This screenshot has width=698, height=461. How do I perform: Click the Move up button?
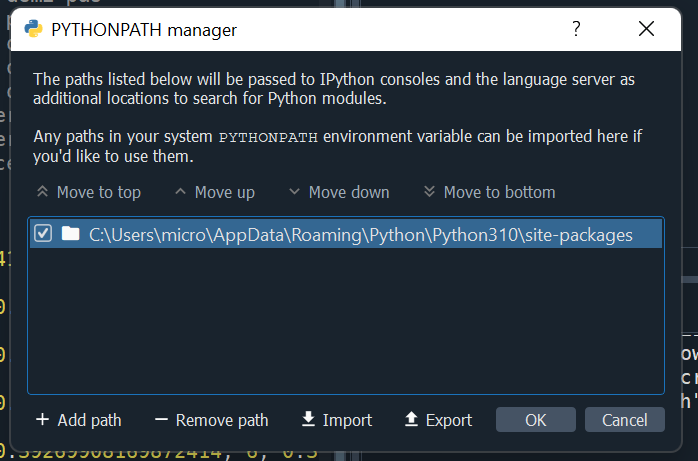pos(215,192)
